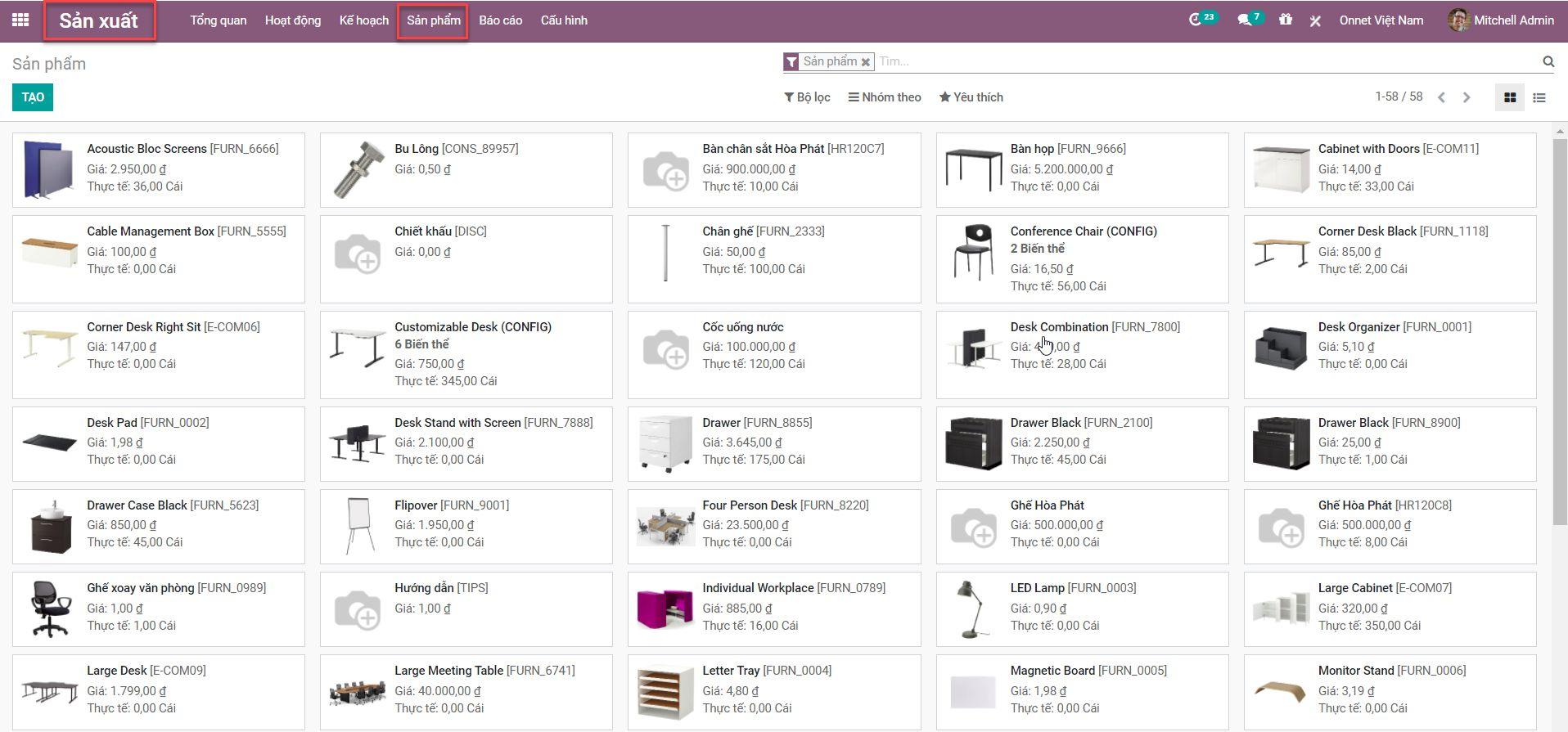1568x732 pixels.
Task: Expand the Nhóm theo dropdown
Action: click(x=885, y=97)
